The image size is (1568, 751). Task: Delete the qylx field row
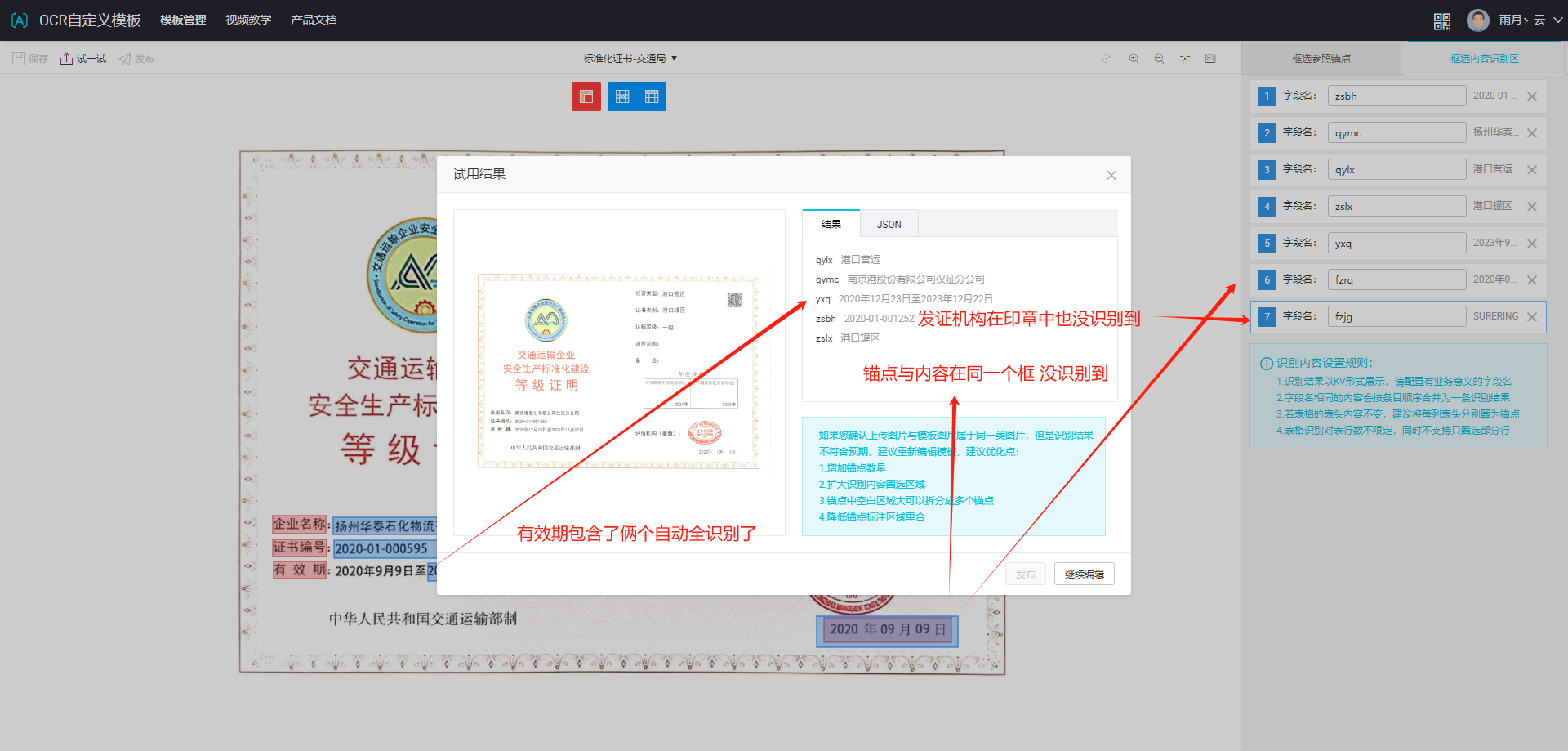(x=1532, y=170)
